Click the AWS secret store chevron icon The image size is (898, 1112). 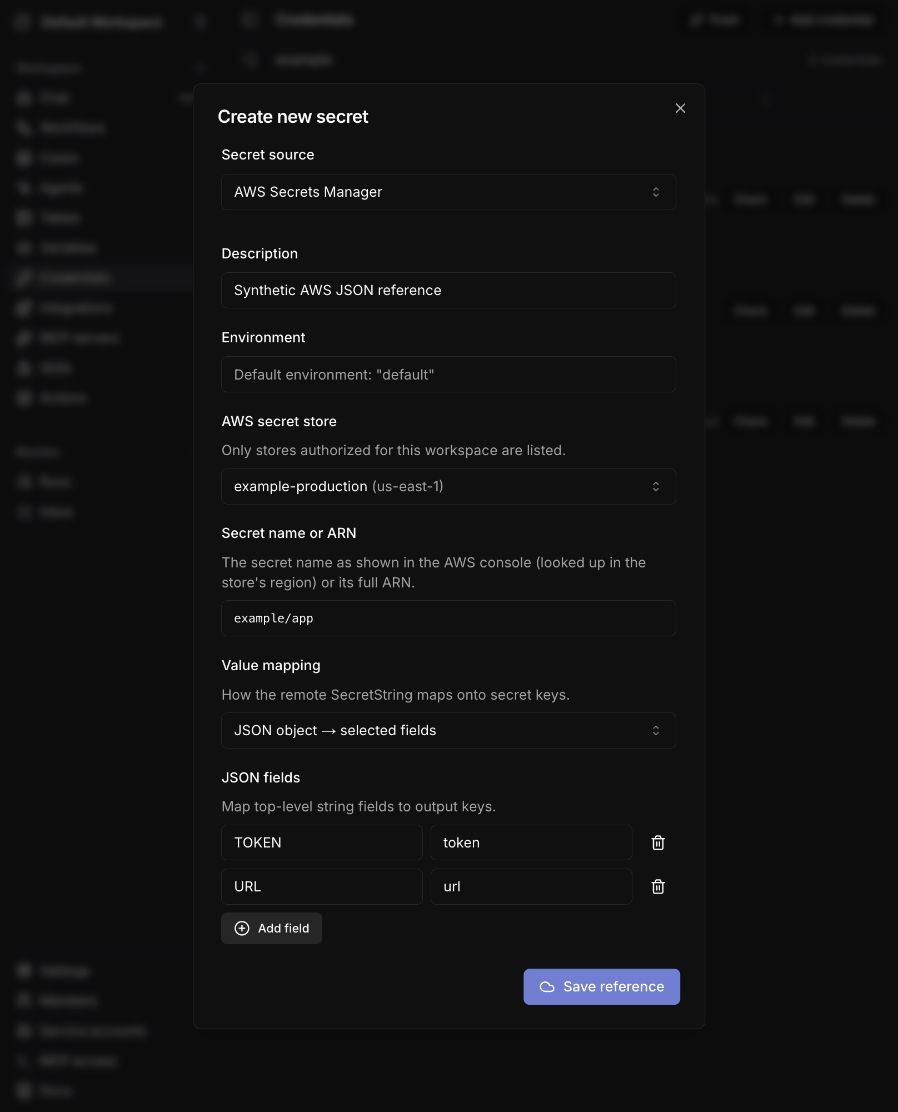655,486
